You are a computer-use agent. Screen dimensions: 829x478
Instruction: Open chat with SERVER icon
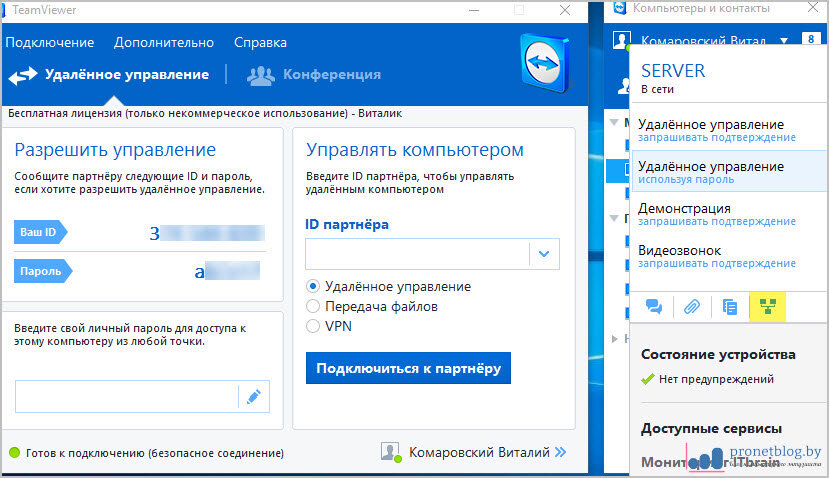(654, 307)
